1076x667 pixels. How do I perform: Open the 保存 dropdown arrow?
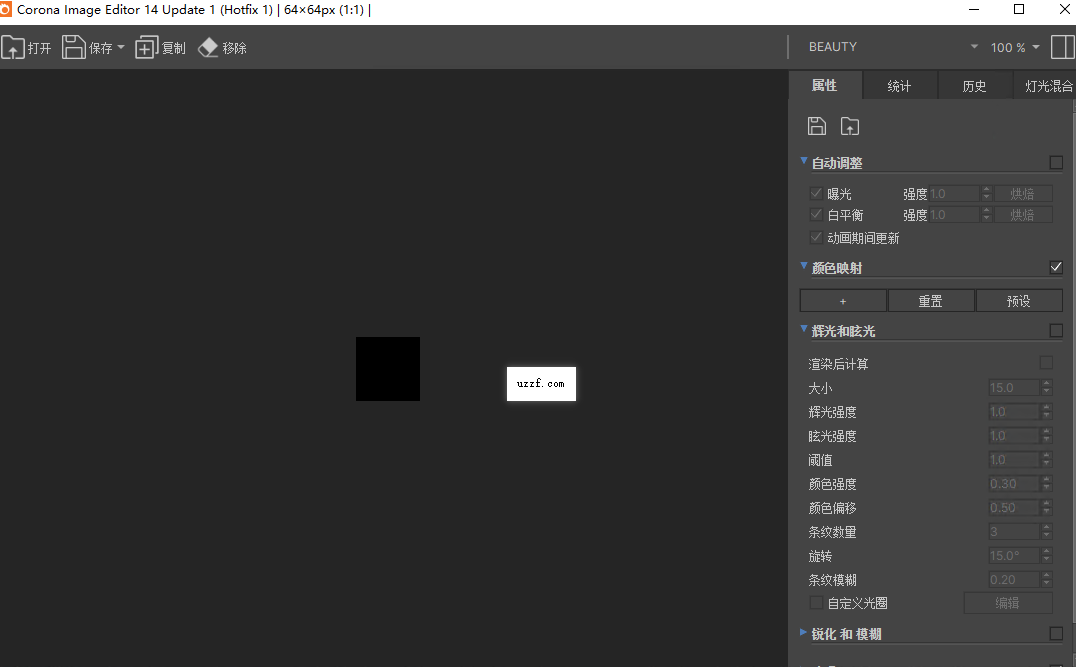point(118,46)
